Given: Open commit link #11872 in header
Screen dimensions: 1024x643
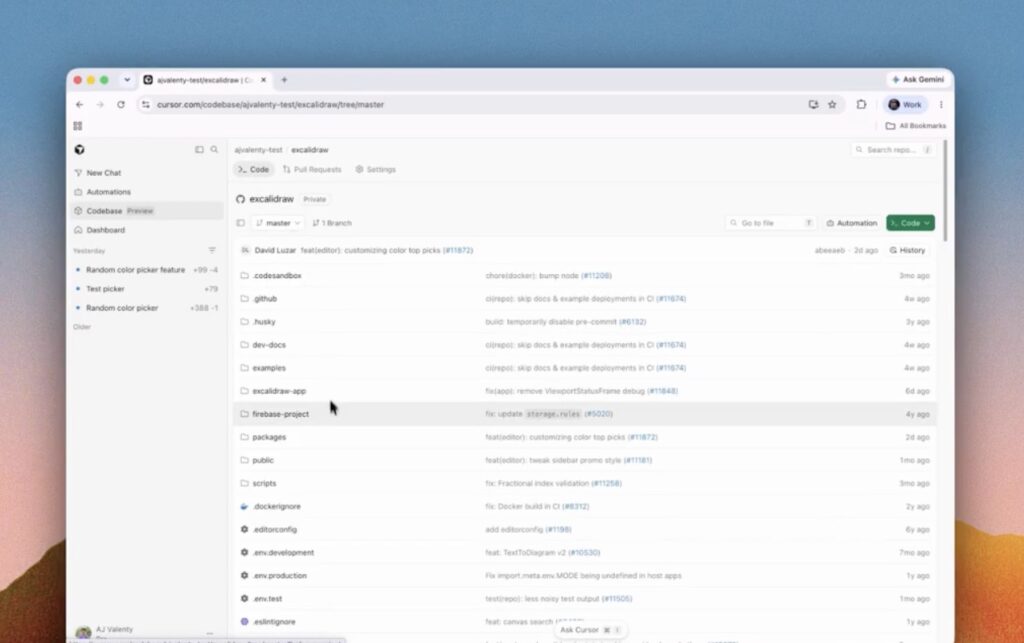Looking at the screenshot, I should coord(458,250).
